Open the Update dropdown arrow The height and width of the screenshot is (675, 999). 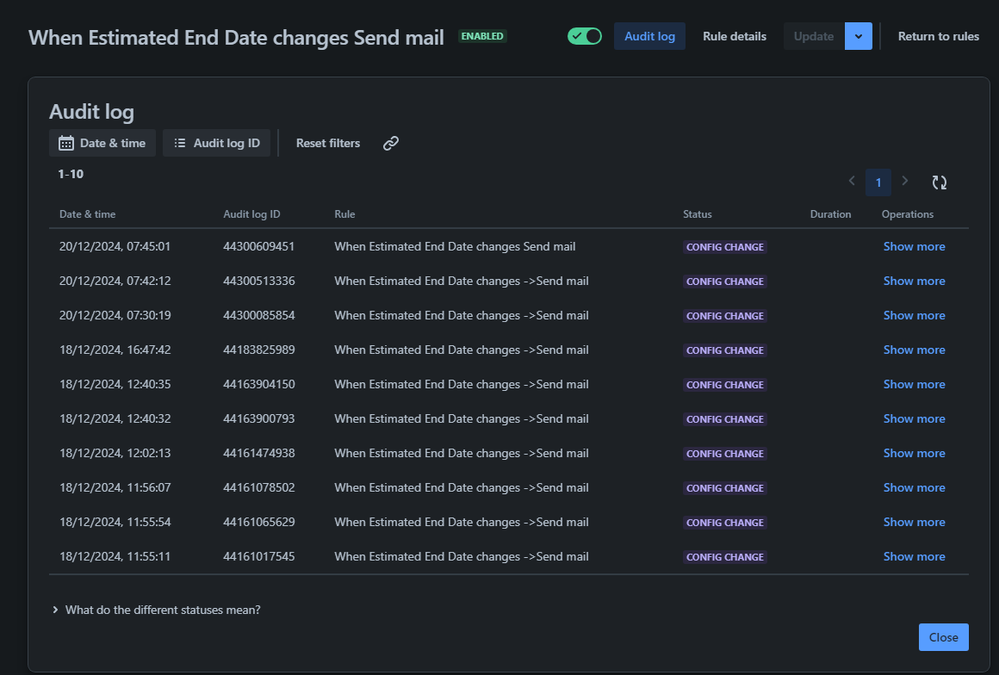[x=858, y=36]
